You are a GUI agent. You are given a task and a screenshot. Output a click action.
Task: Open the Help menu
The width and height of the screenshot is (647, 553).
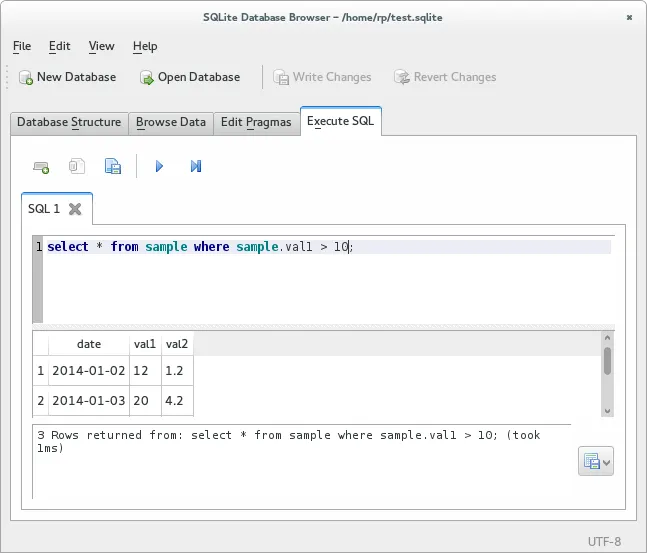tap(145, 46)
